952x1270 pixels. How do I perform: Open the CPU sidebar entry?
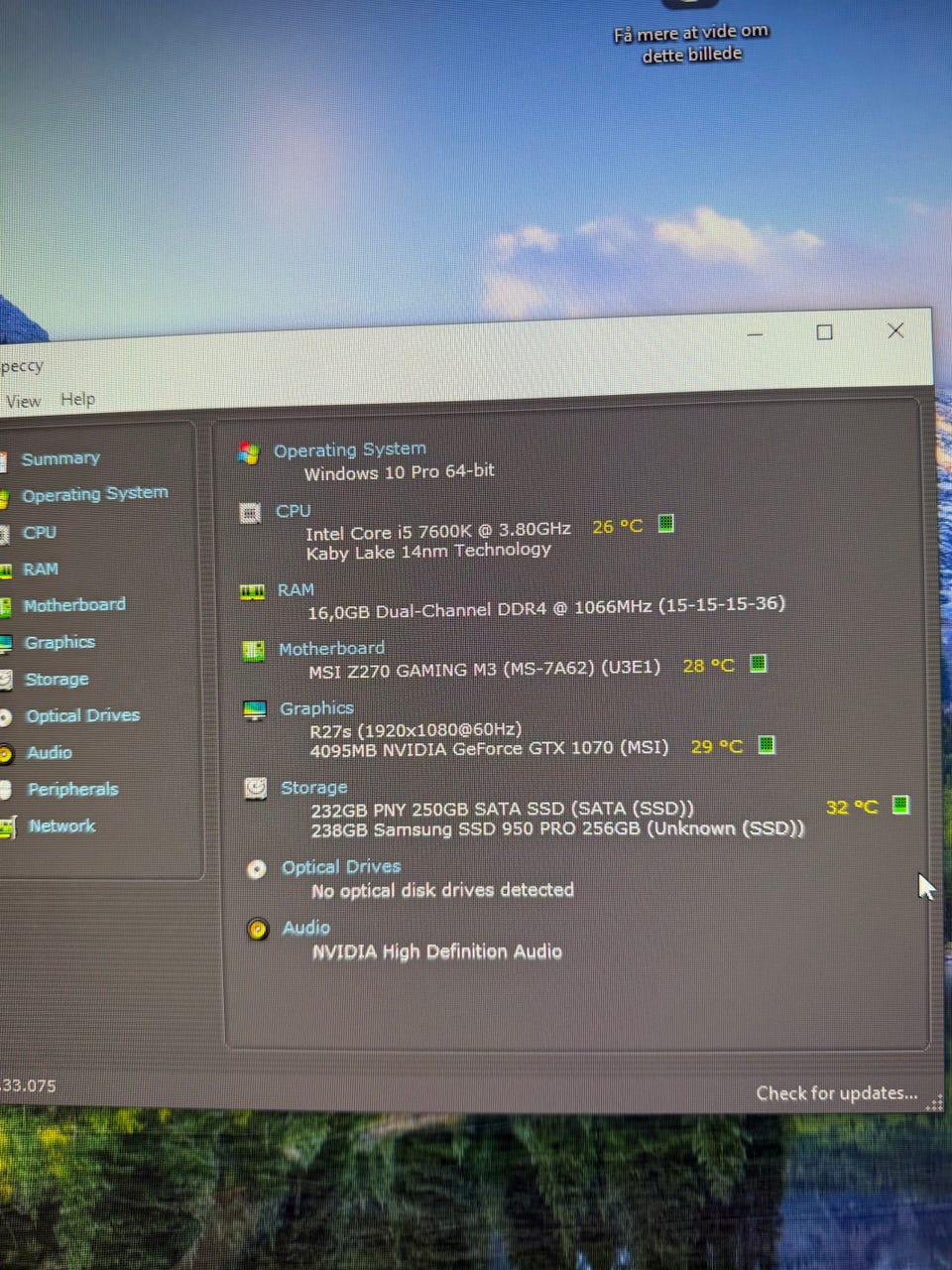[x=40, y=533]
